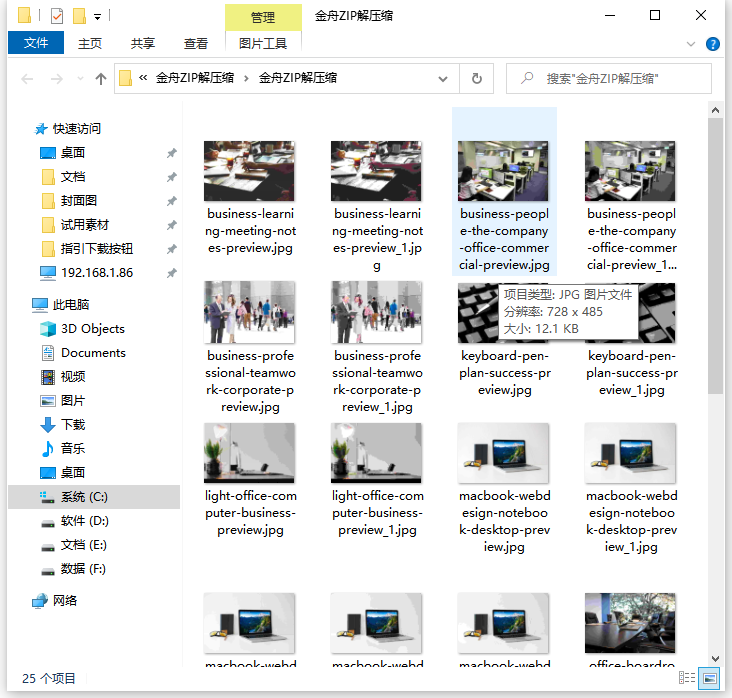Click the pin icon beside 192.168.1.86
732x698 pixels.
coord(172,273)
